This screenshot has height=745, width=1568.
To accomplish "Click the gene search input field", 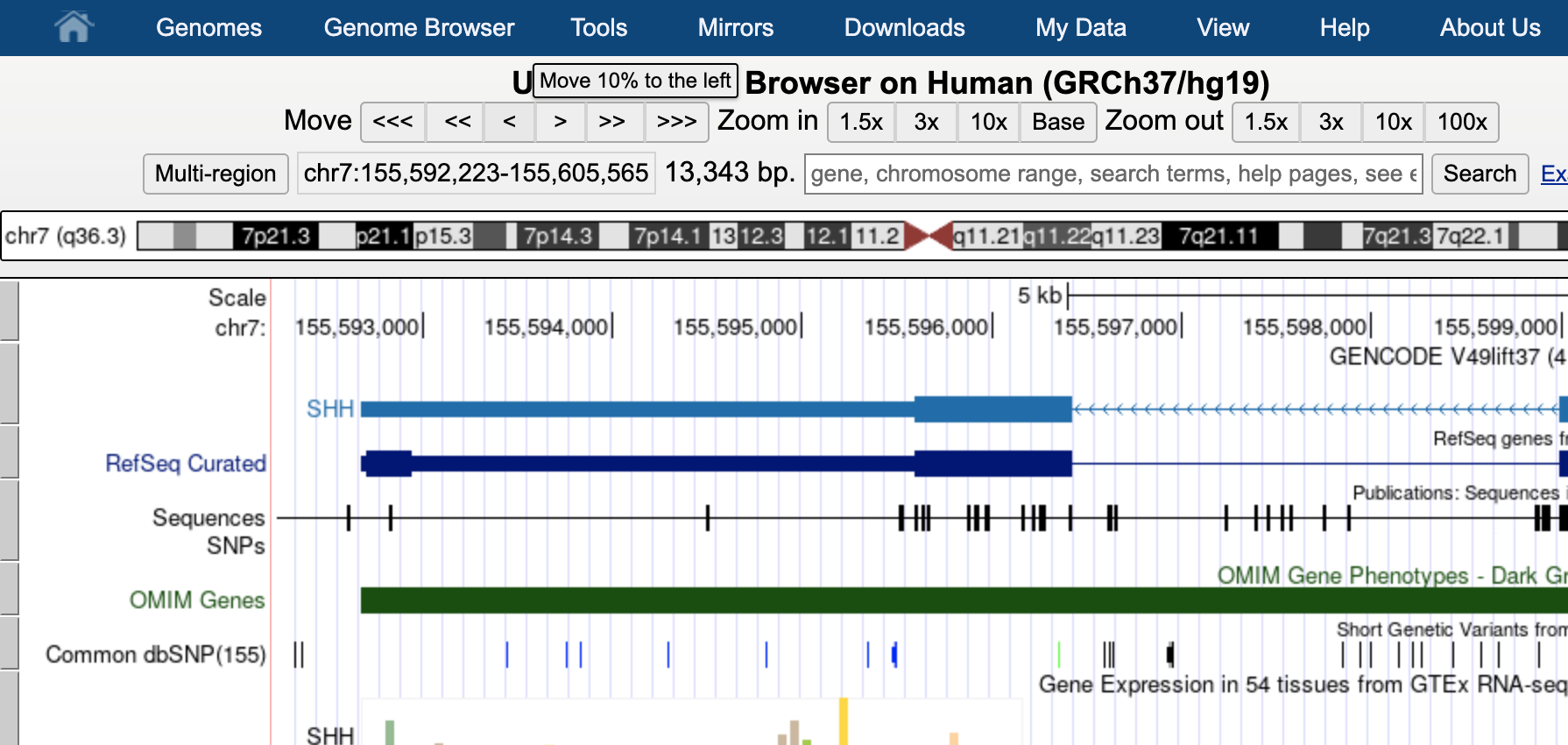I will (x=1112, y=174).
